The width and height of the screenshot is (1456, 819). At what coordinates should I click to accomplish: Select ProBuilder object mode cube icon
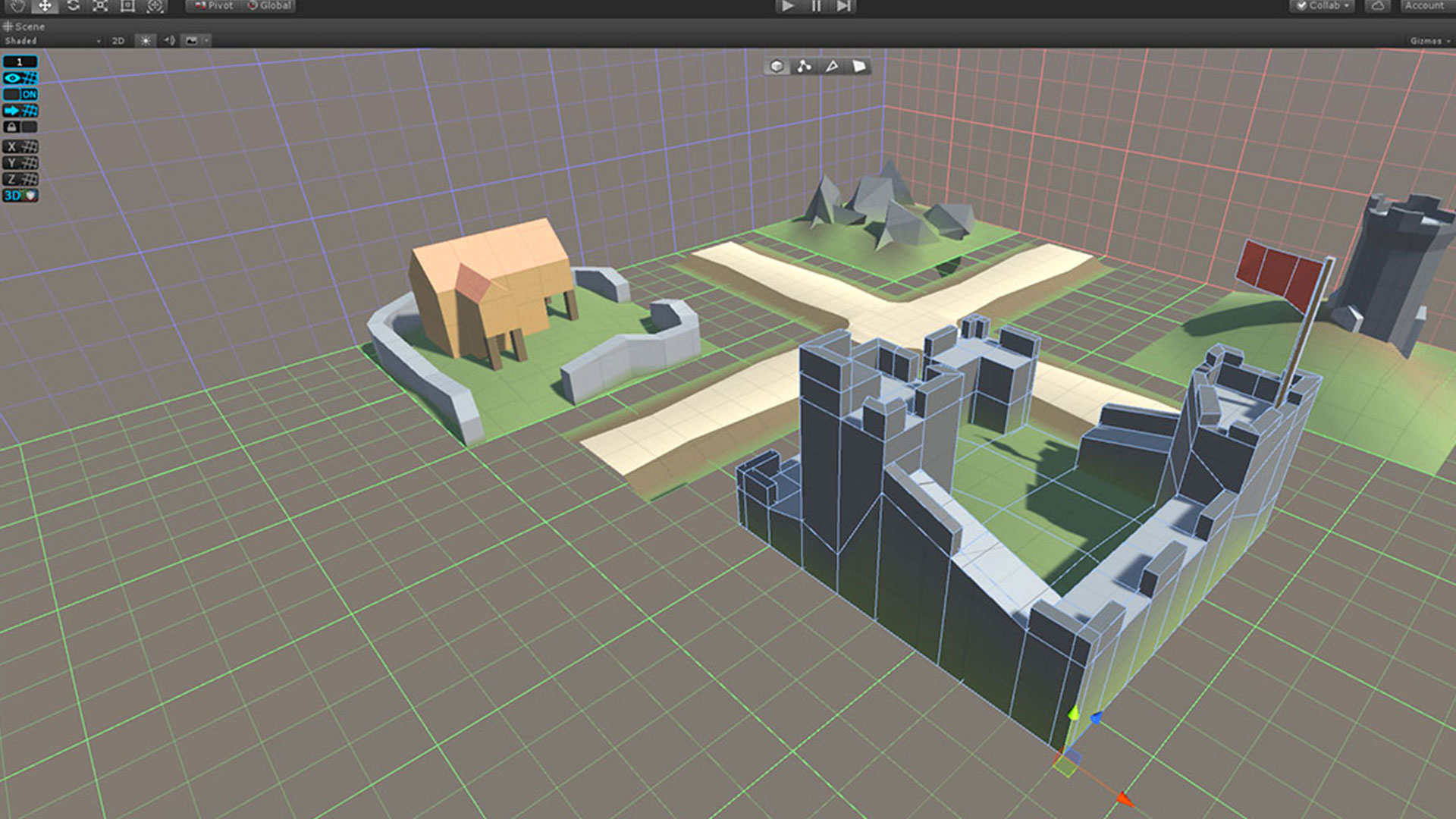[777, 67]
